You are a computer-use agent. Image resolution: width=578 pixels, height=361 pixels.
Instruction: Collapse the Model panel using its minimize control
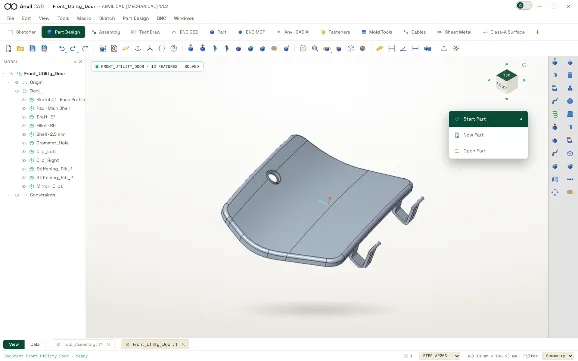click(75, 62)
